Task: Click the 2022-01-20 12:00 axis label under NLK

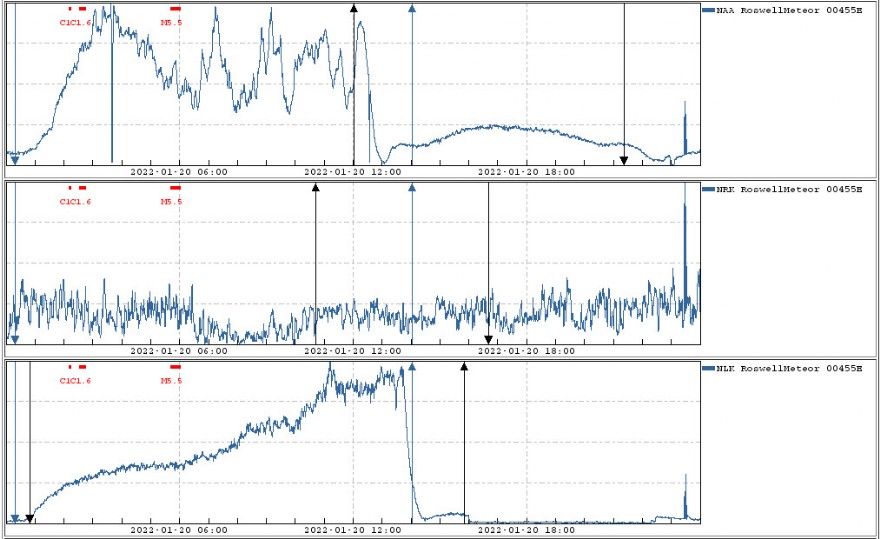Action: (x=353, y=530)
